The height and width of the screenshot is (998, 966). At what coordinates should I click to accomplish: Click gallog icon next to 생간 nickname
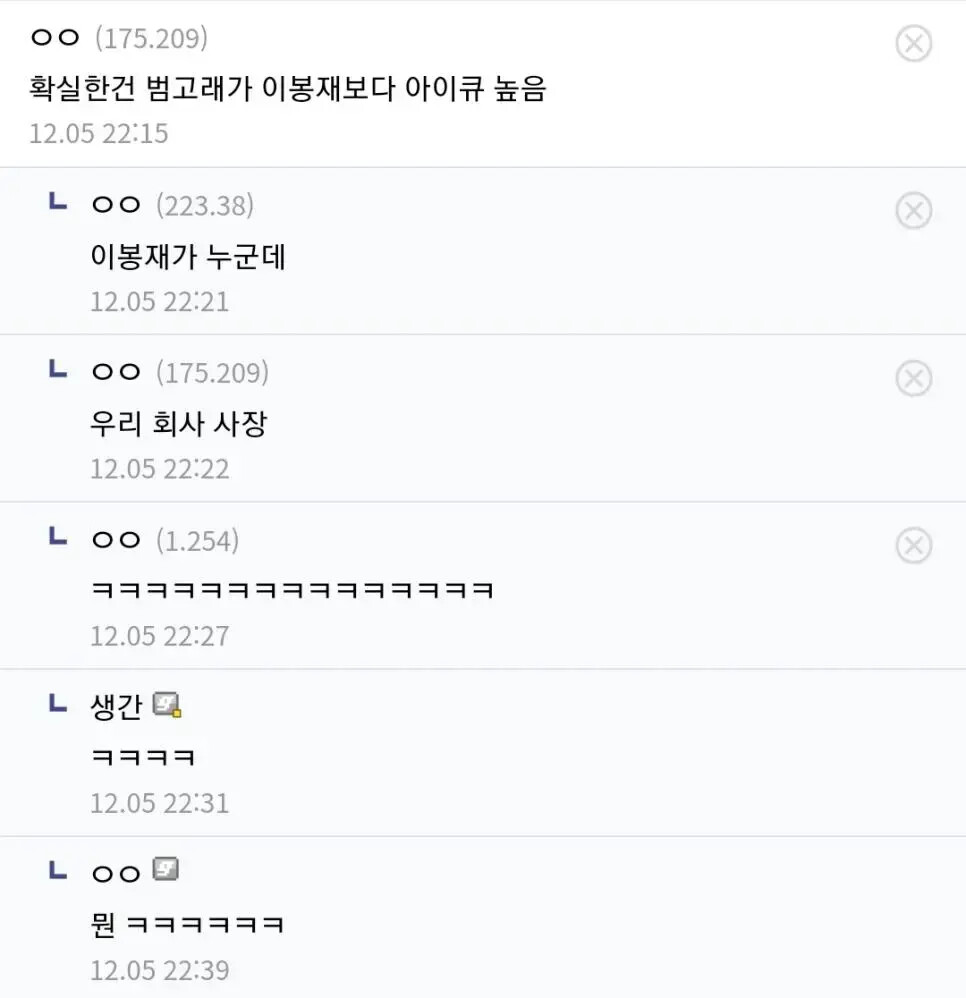pos(167,707)
